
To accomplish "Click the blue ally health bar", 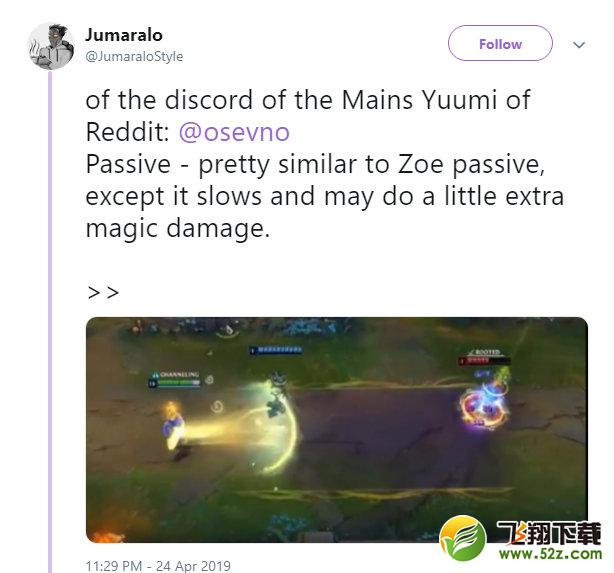I will tap(276, 349).
